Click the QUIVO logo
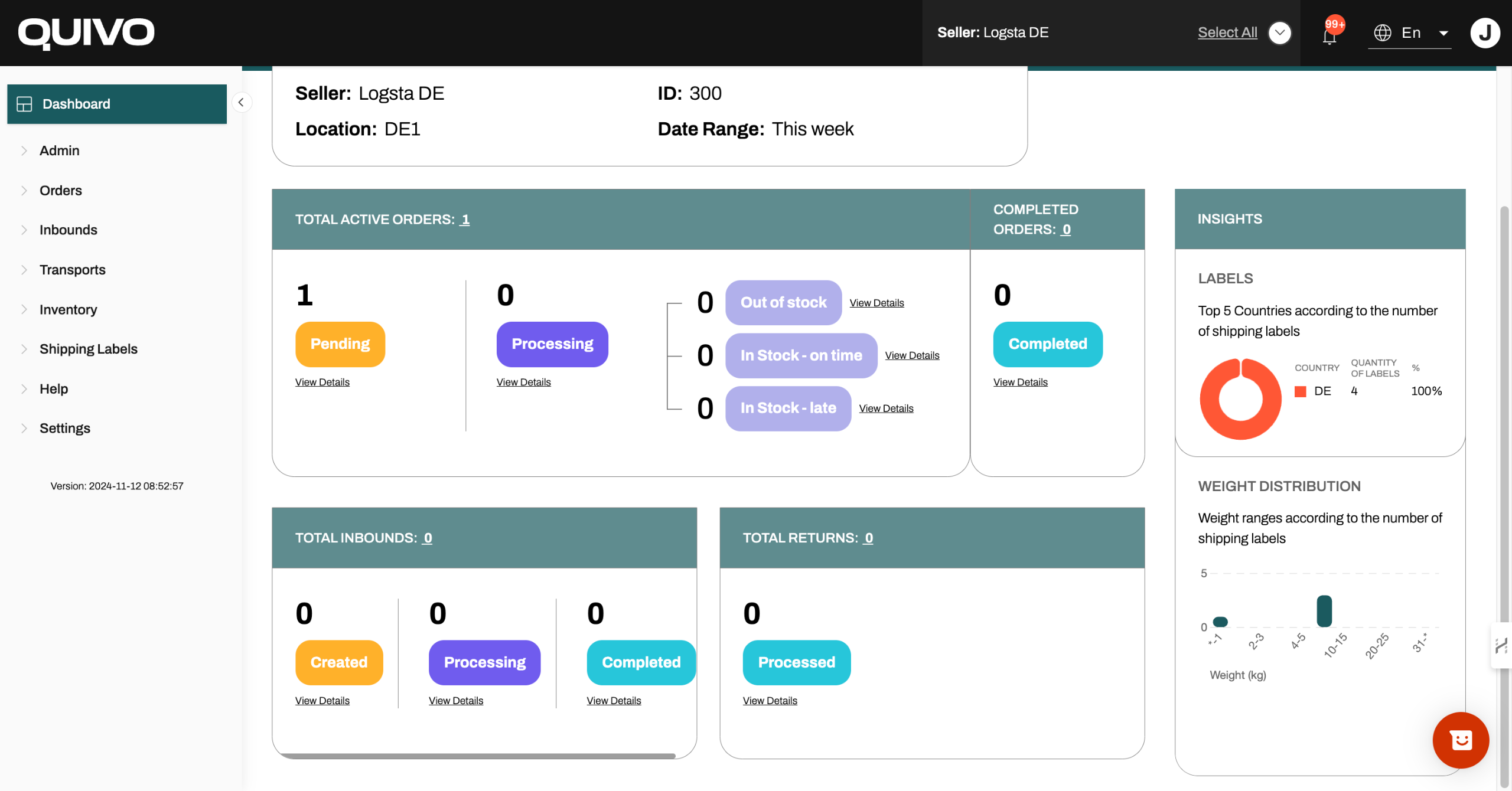 (86, 32)
